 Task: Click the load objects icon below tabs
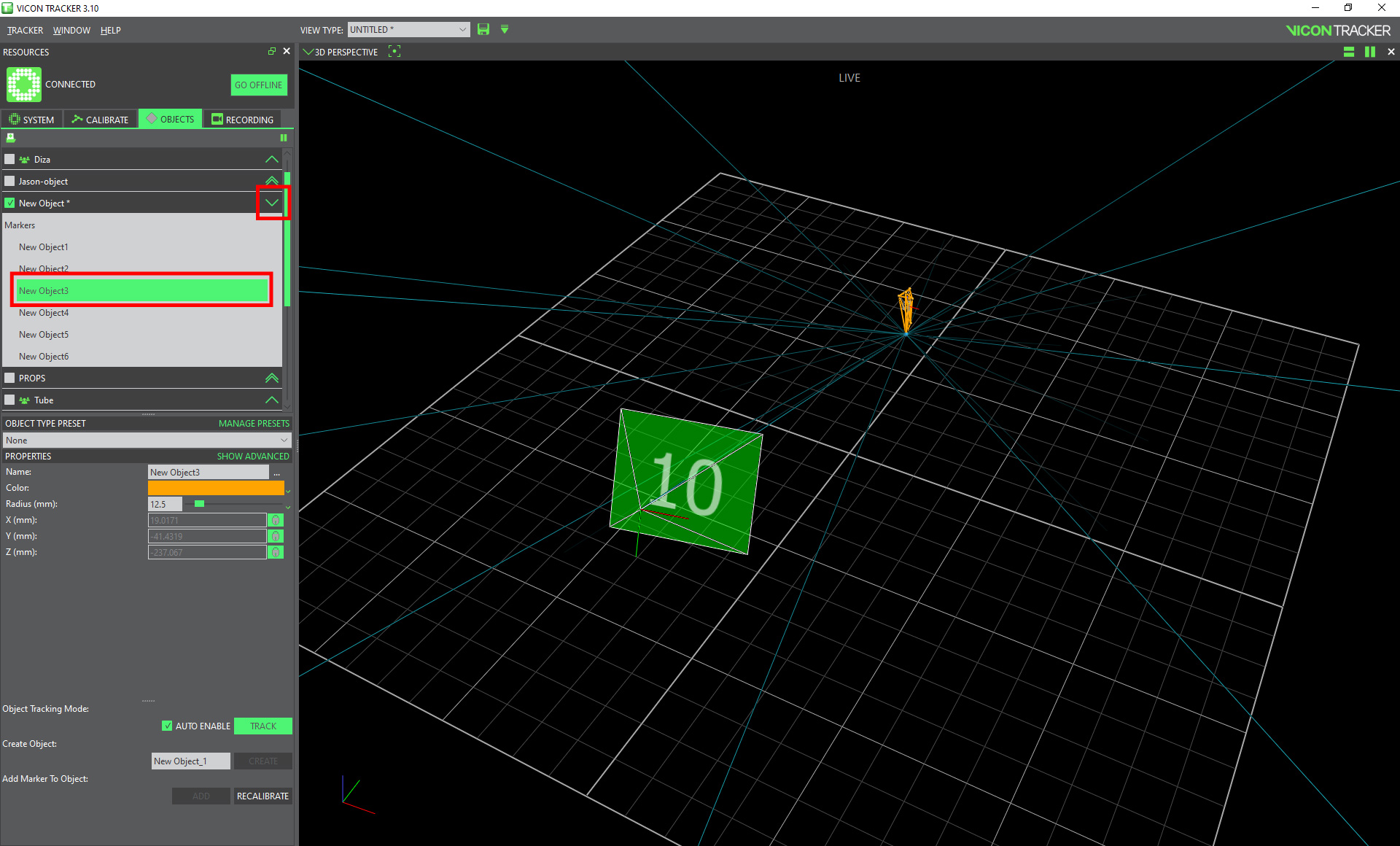pyautogui.click(x=11, y=138)
